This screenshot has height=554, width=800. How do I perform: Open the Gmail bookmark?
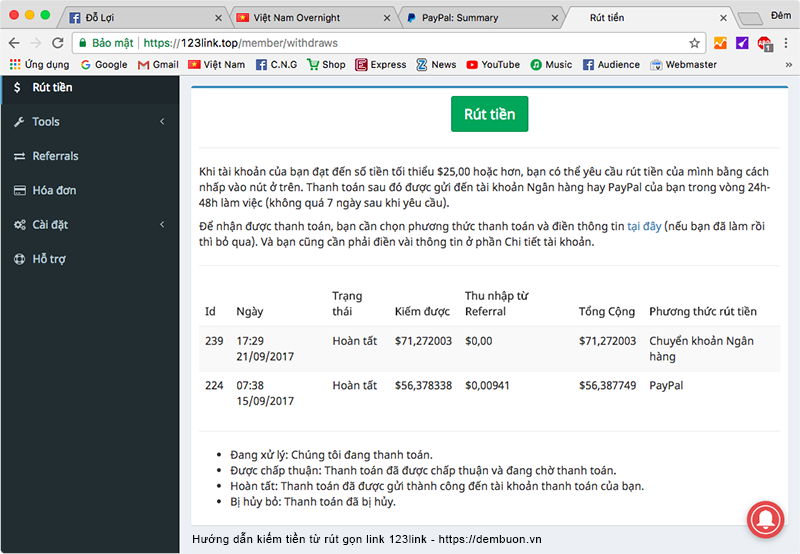click(x=157, y=65)
